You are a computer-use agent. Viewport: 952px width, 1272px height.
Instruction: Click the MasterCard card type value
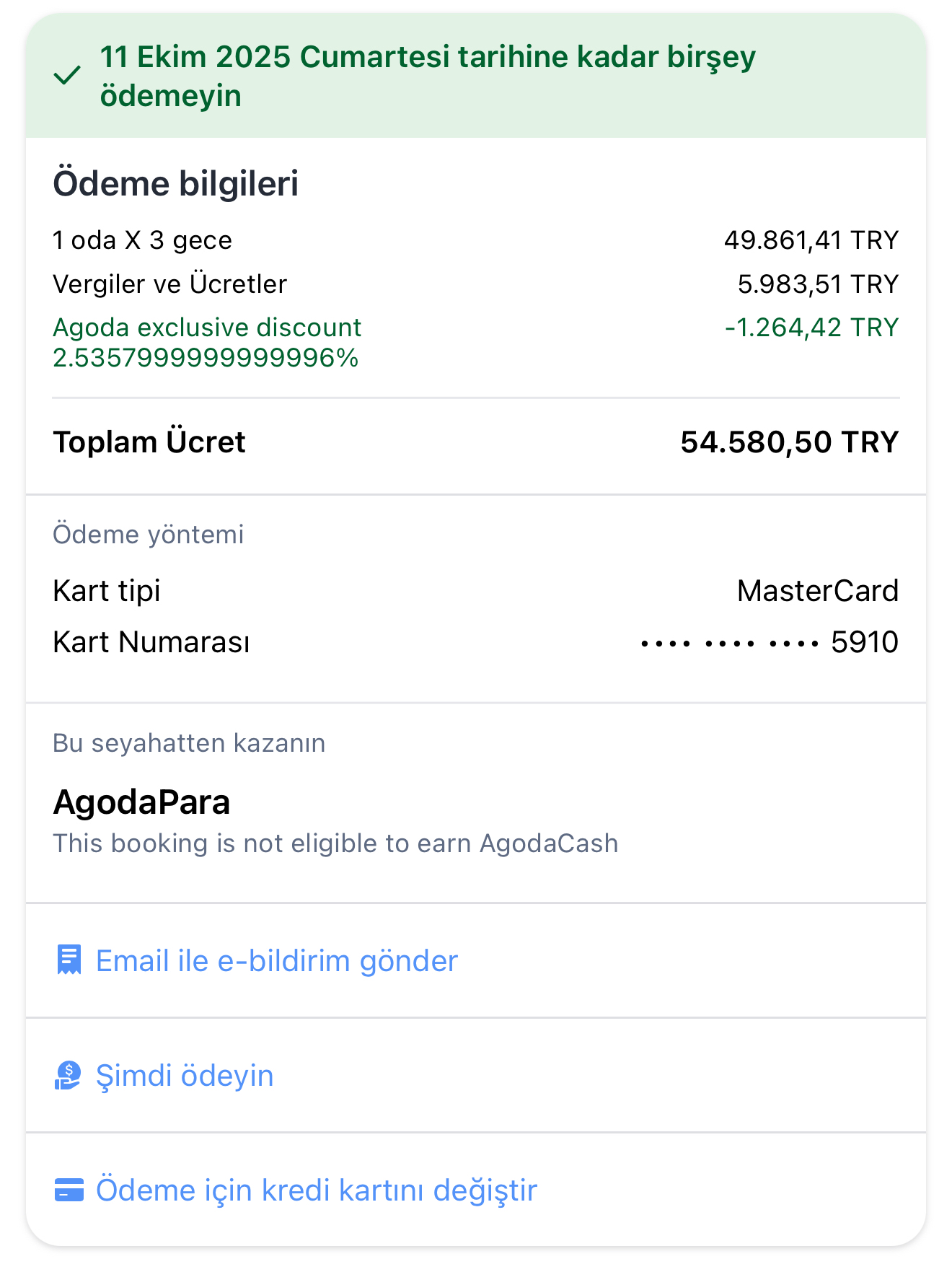pyautogui.click(x=818, y=591)
